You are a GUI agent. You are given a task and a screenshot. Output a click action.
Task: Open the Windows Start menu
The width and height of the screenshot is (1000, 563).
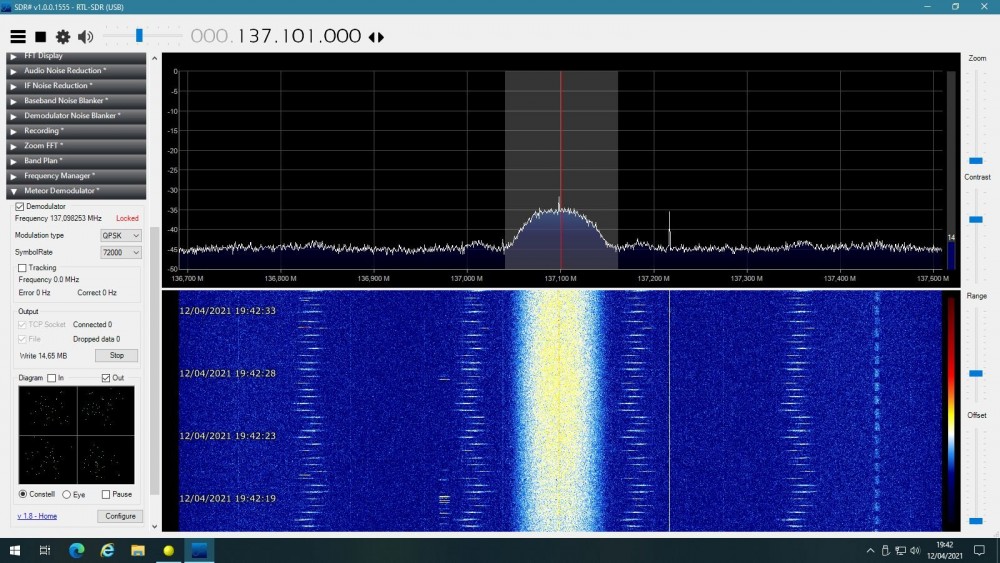coord(15,550)
